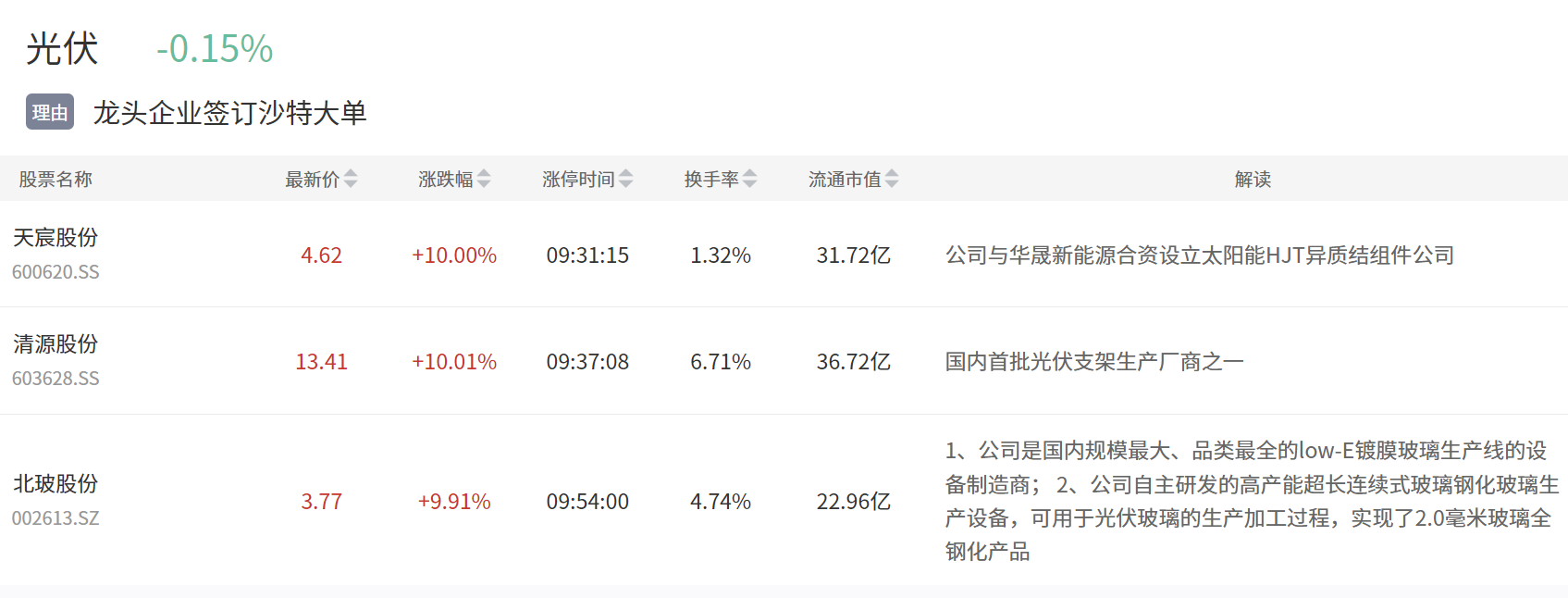This screenshot has height=598, width=1568.
Task: Select the 解读 column header
Action: point(1253,180)
